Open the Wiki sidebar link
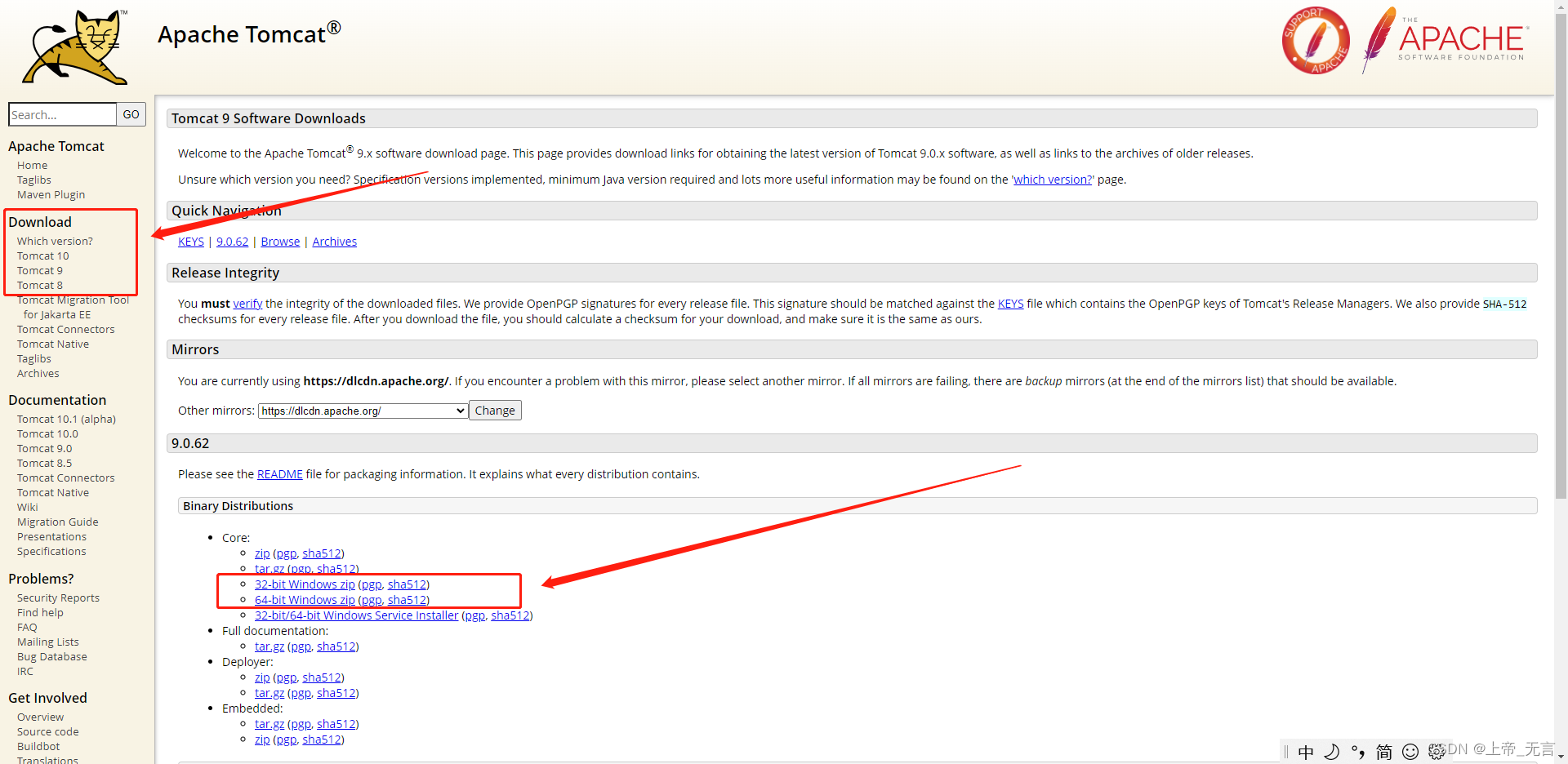The image size is (1568, 764). 27,507
